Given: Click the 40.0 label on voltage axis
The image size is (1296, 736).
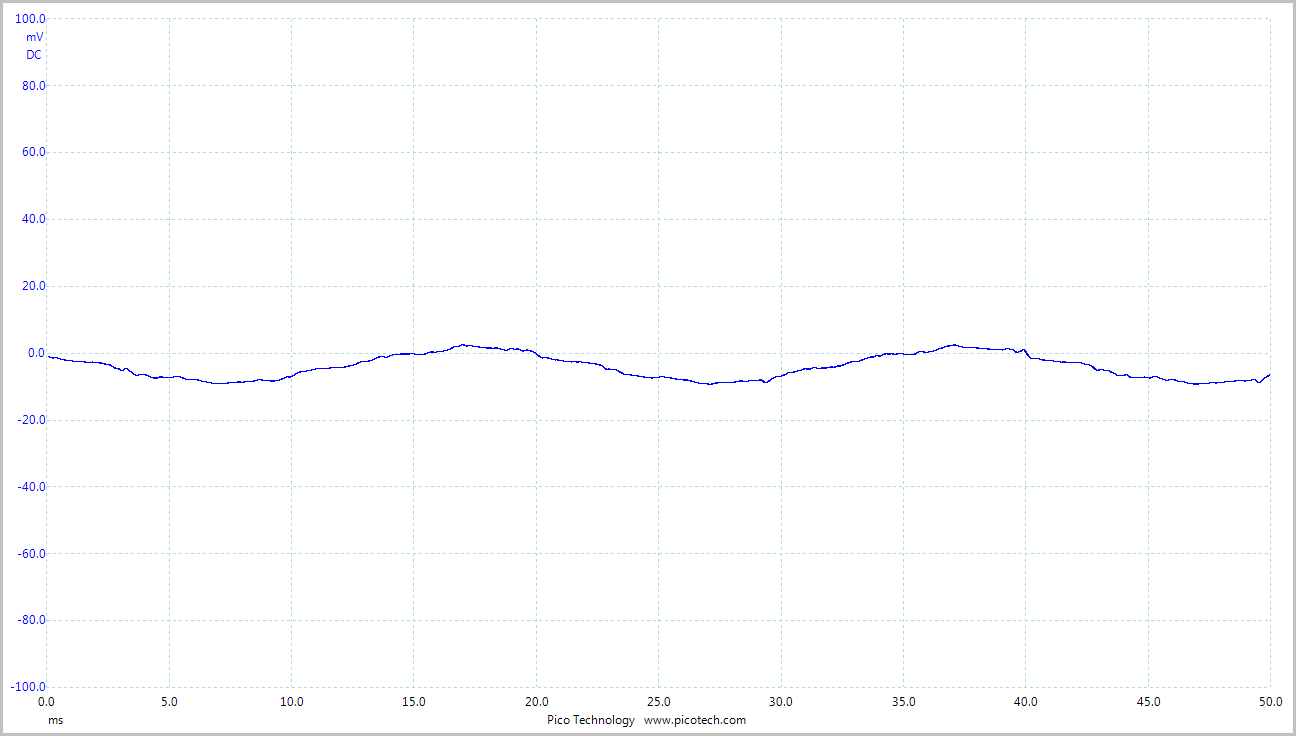Looking at the screenshot, I should [x=34, y=219].
